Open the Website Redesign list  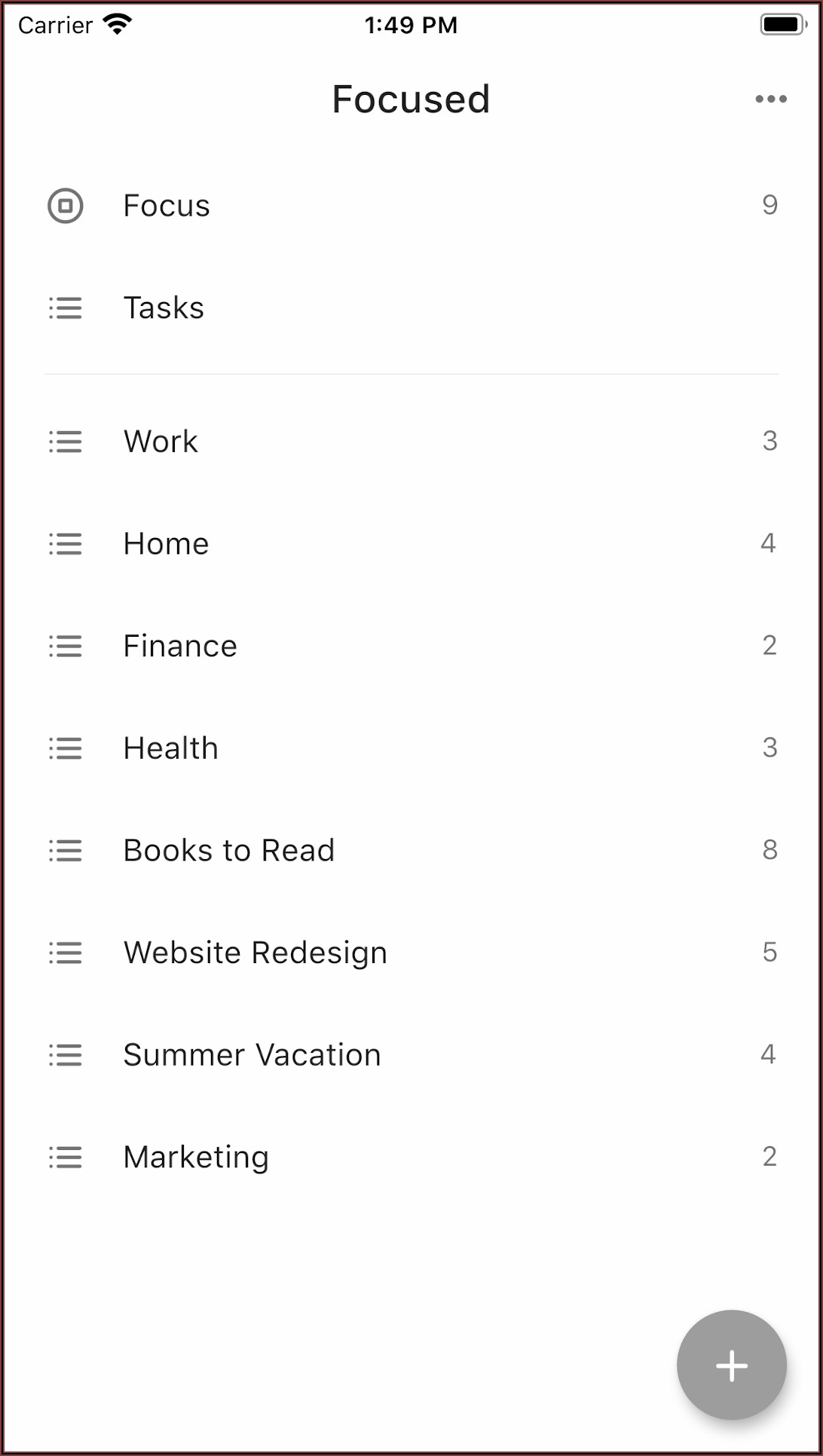tap(255, 953)
